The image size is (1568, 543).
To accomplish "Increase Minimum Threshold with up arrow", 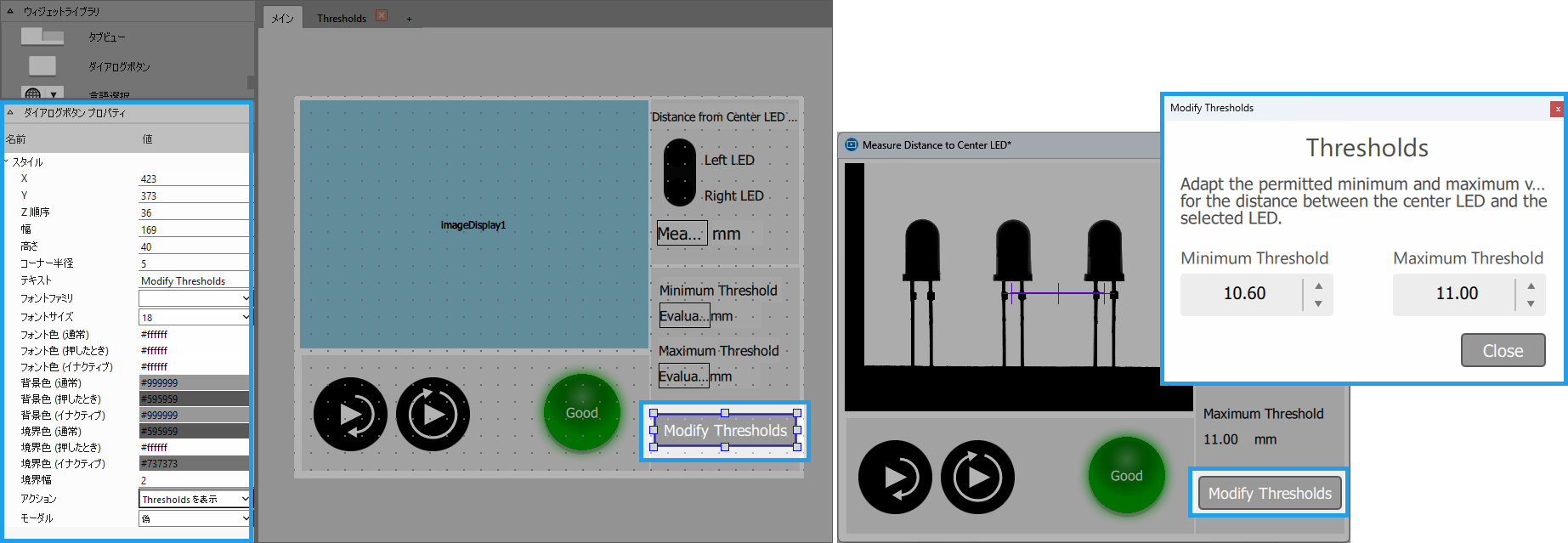I will 1318,286.
